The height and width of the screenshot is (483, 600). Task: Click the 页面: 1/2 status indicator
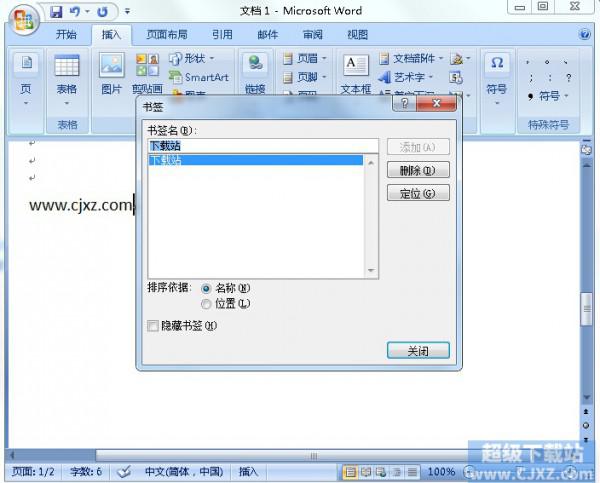33,472
